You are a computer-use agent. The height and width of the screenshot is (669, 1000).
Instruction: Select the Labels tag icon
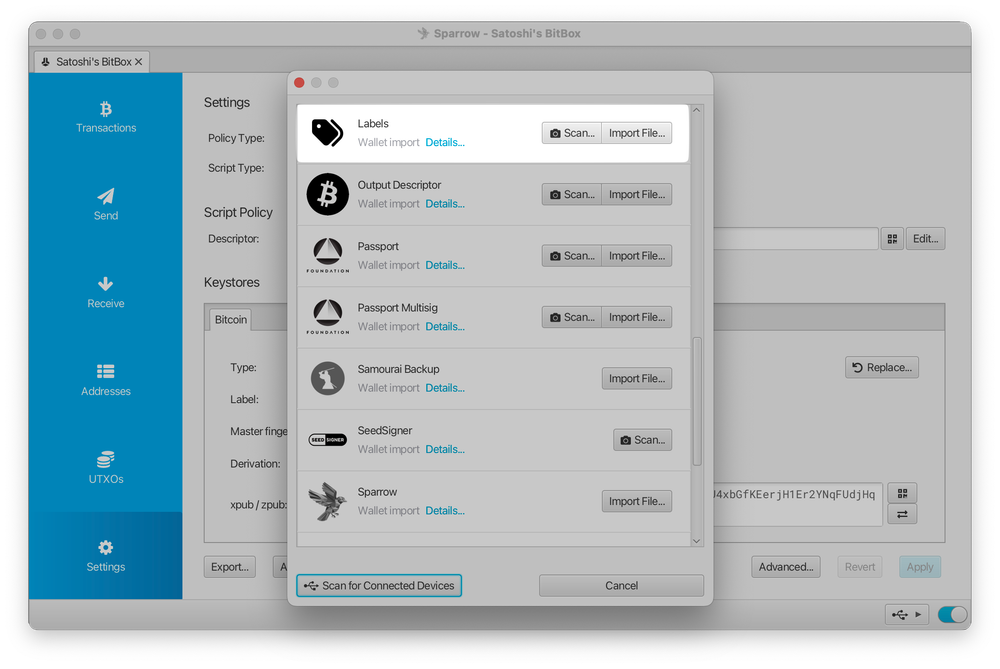pos(325,132)
